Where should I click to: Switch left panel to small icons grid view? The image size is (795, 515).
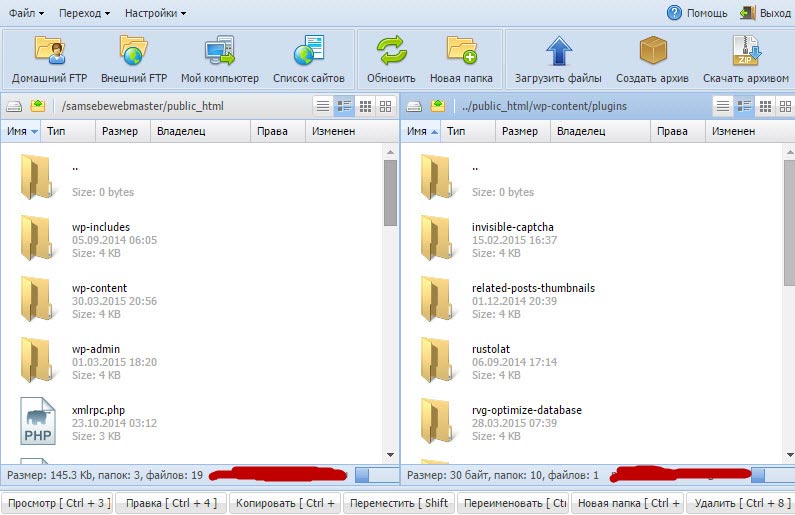366,106
